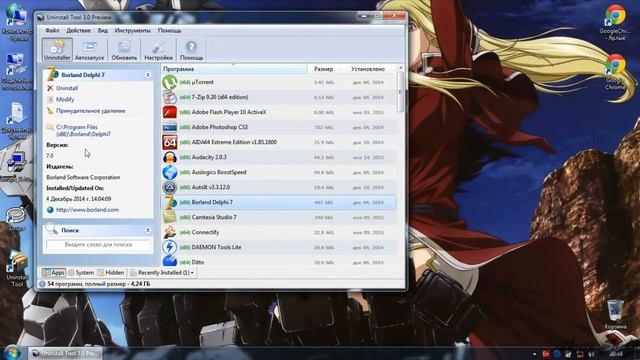Select the Auslogics BoostSpeed icon
This screenshot has height=360, width=640.
(169, 172)
